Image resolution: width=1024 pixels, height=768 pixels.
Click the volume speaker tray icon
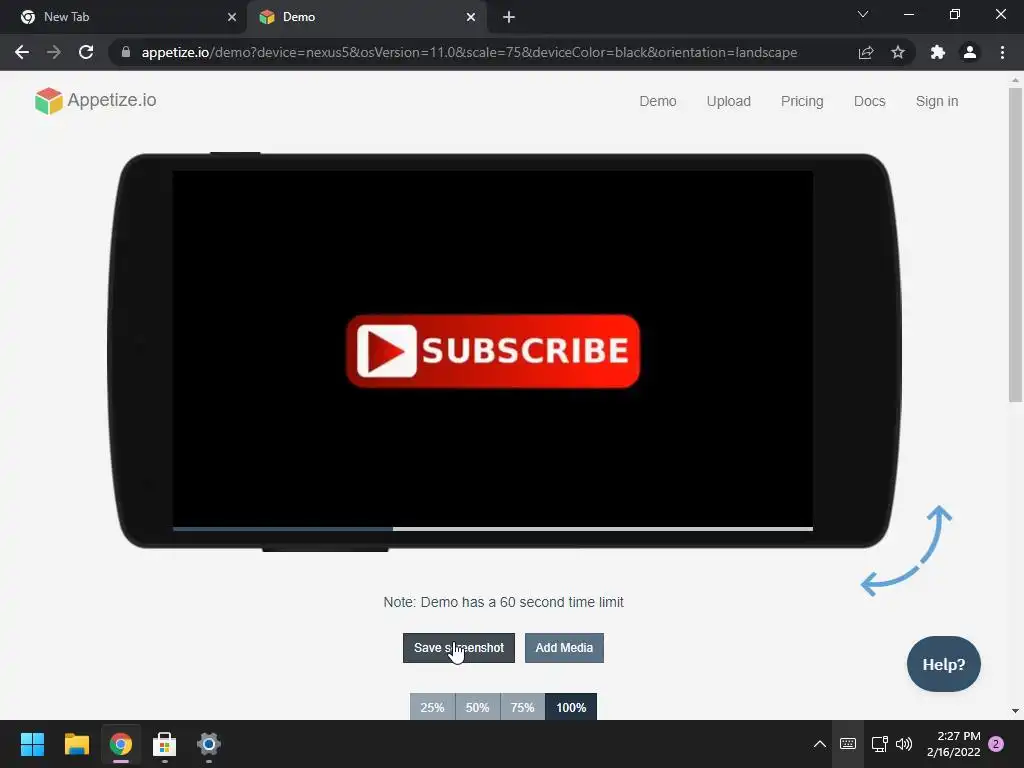click(x=904, y=744)
